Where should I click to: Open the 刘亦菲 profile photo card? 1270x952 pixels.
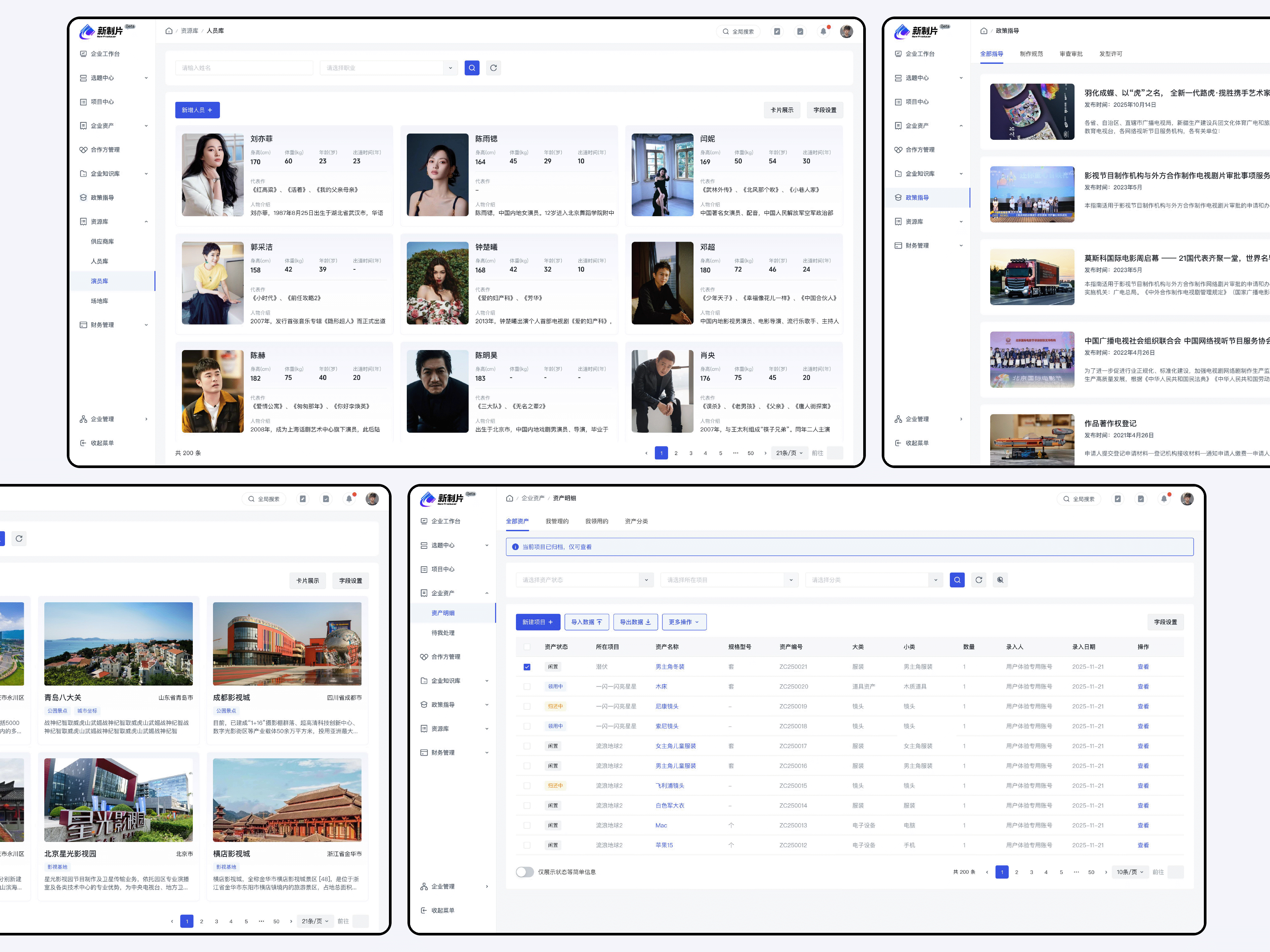(212, 175)
